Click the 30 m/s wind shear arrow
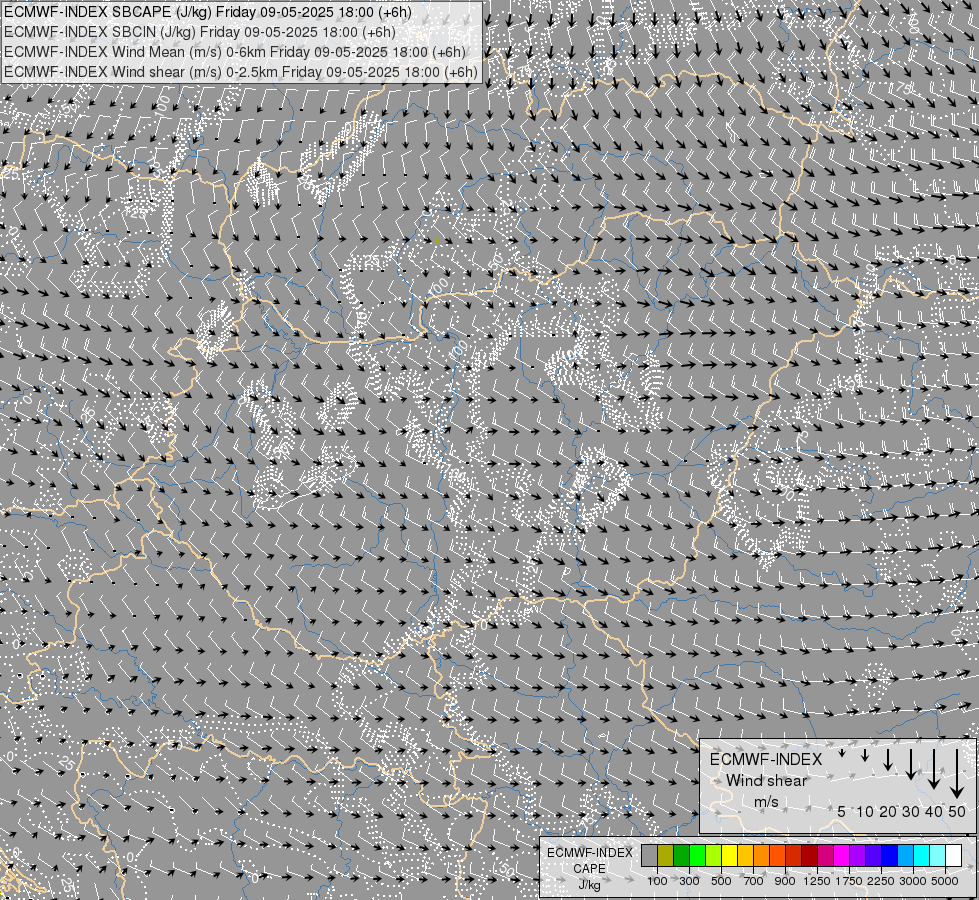The width and height of the screenshot is (979, 900). [x=911, y=764]
